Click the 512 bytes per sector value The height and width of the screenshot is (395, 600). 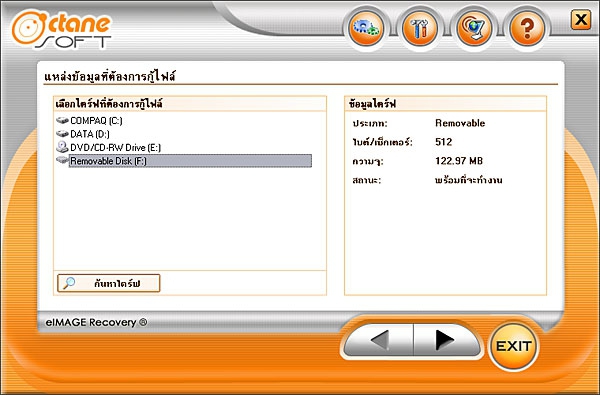point(443,142)
